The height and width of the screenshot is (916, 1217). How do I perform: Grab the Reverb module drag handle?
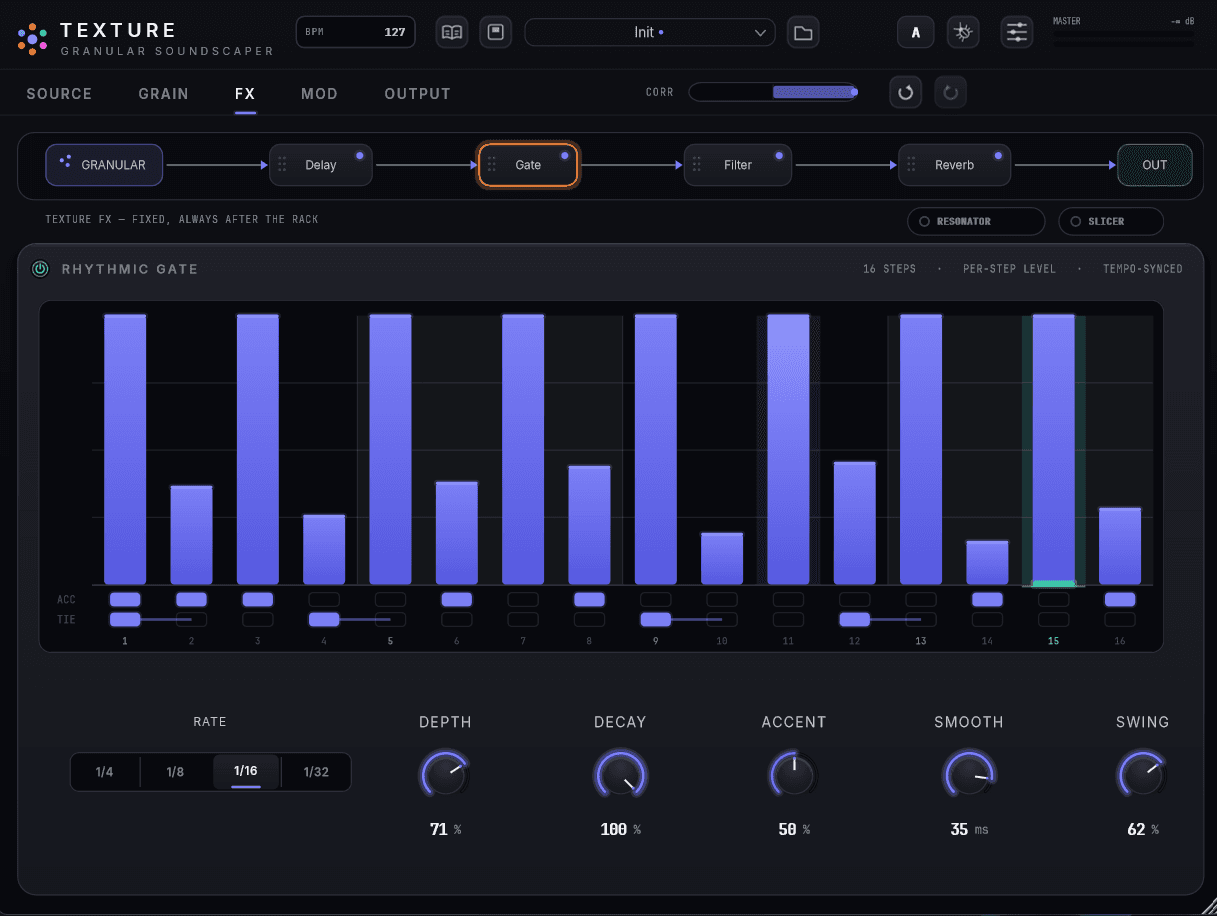coord(911,165)
